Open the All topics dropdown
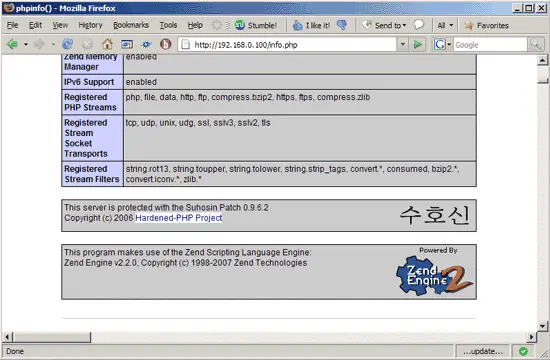550x360 pixels. [x=445, y=25]
